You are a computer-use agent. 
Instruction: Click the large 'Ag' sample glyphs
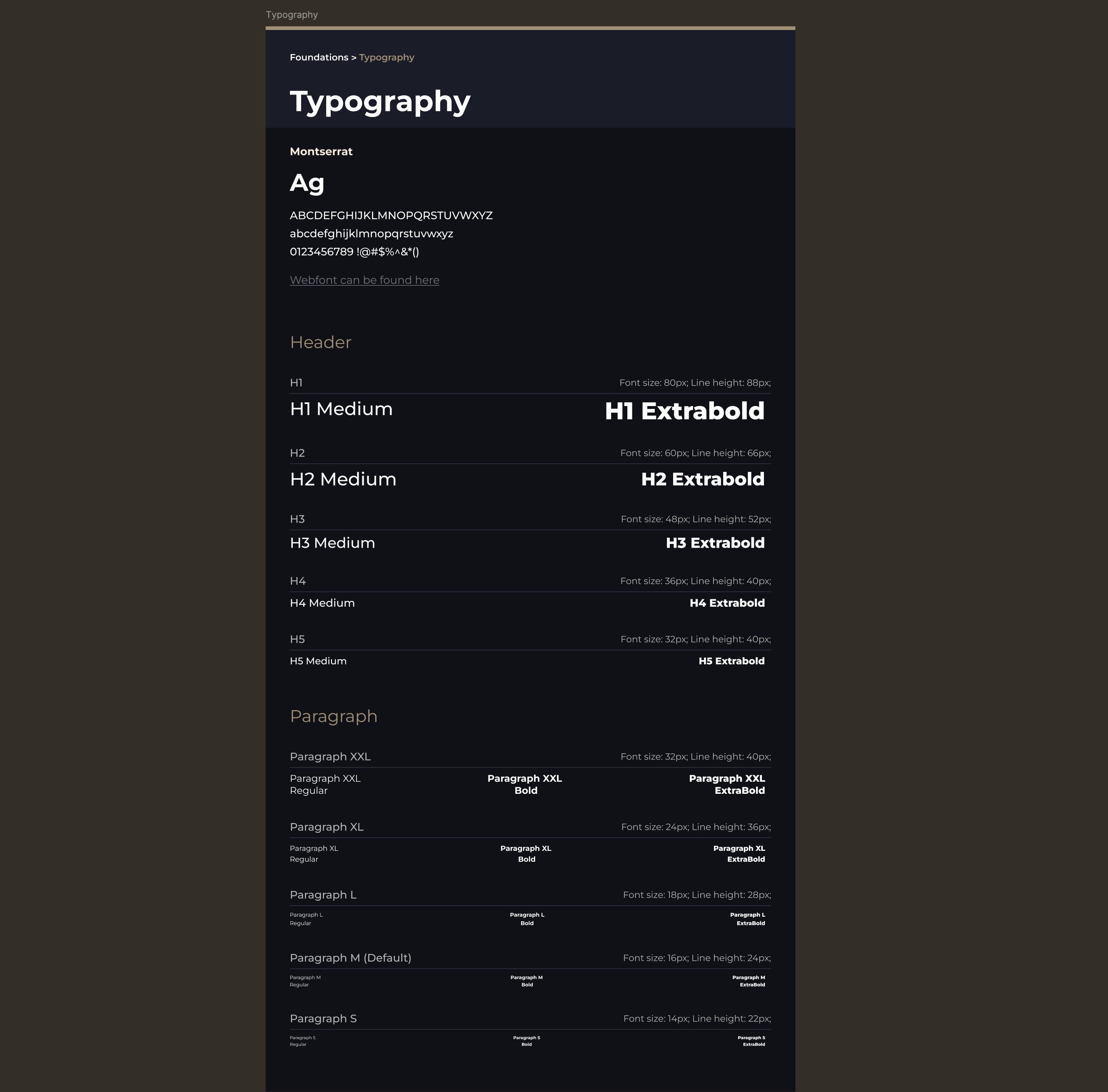point(307,183)
